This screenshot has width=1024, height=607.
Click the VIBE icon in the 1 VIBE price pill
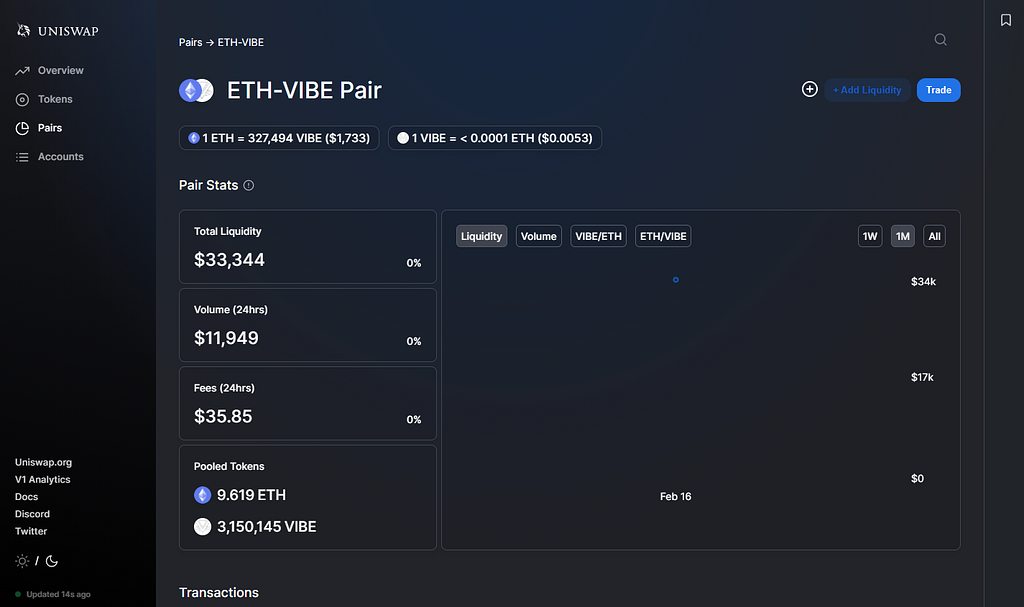pyautogui.click(x=403, y=138)
